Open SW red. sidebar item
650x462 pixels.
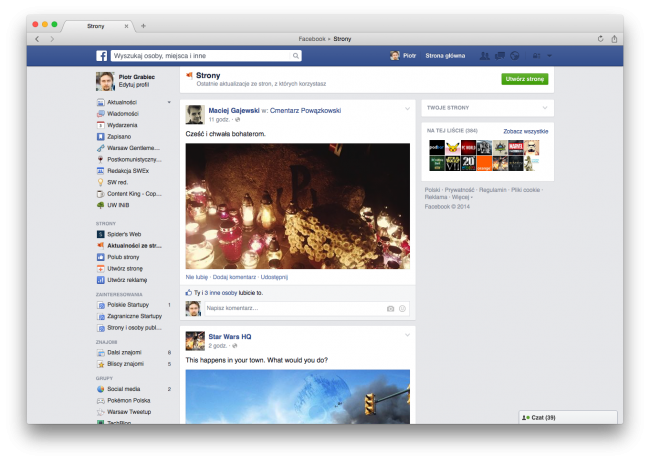click(117, 182)
